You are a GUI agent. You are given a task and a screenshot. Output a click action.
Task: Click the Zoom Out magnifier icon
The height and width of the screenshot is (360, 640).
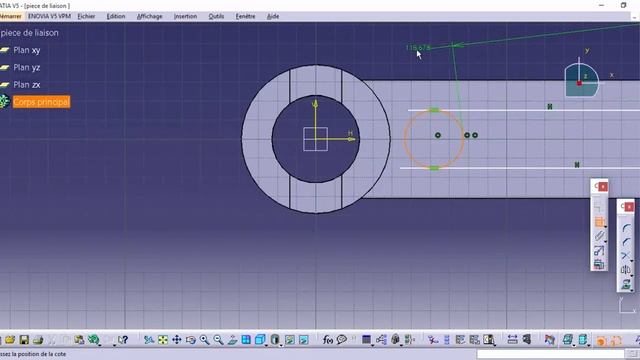click(218, 340)
